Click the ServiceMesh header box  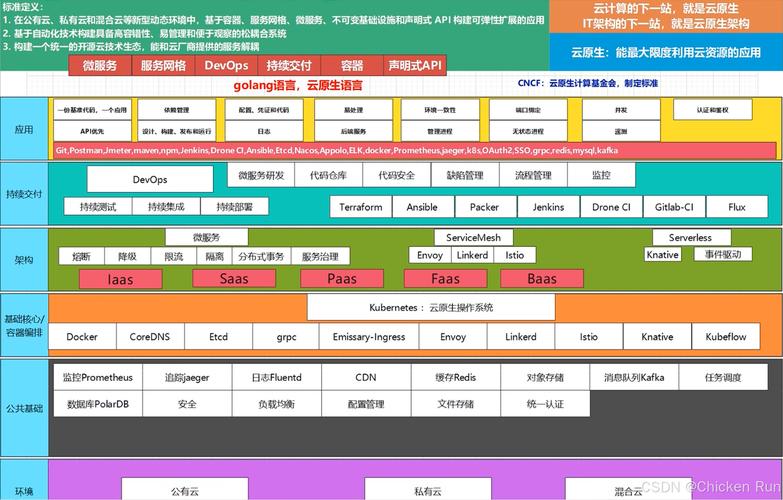click(x=473, y=238)
